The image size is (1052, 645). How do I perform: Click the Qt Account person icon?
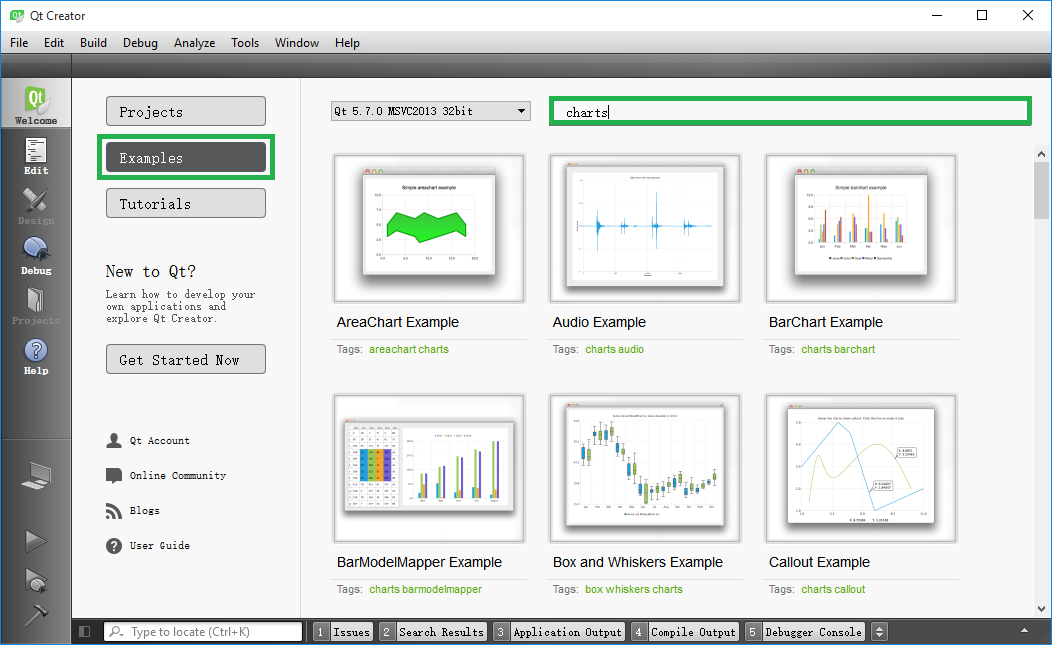(x=113, y=440)
